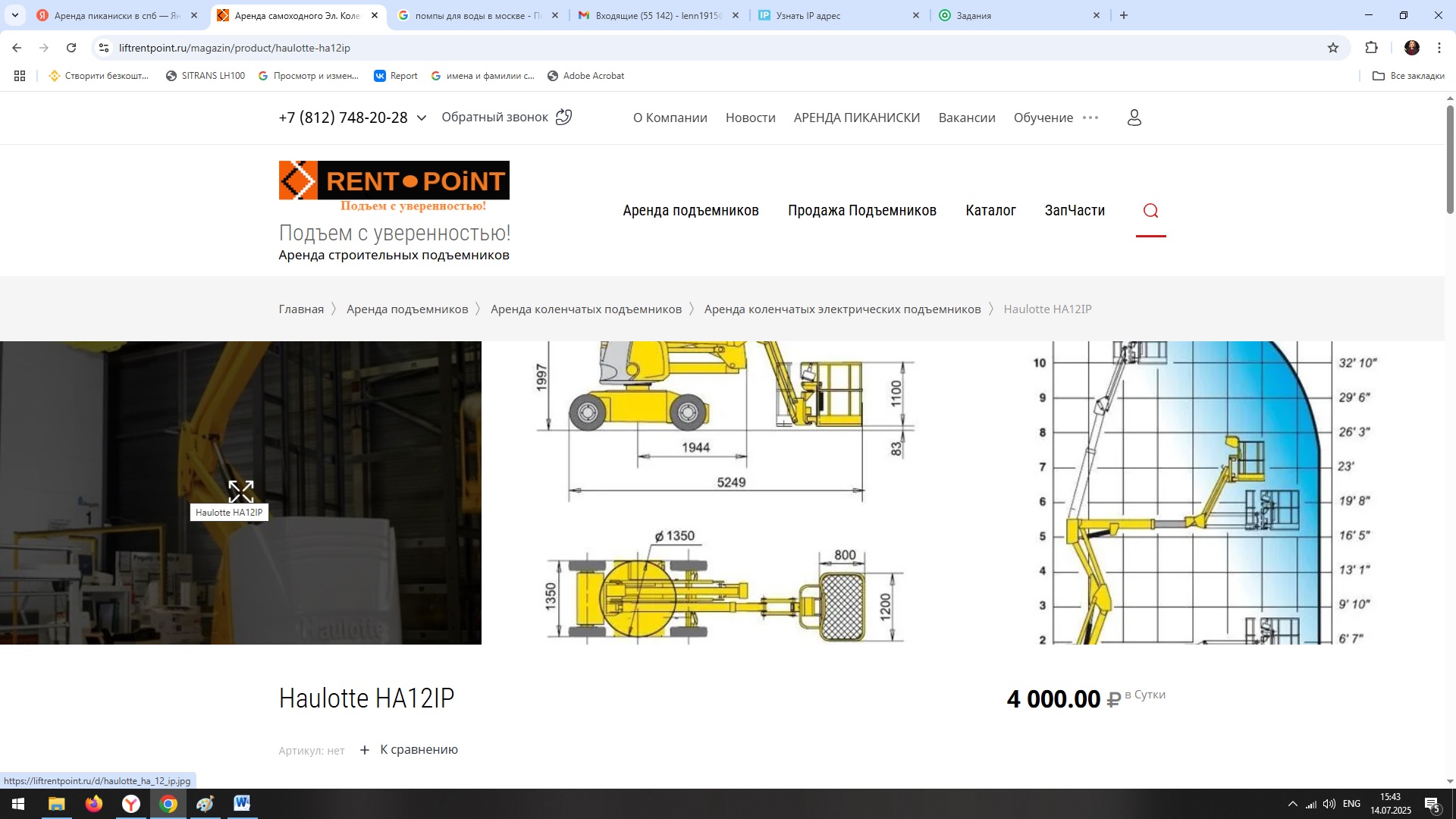Open the volume control icon
The width and height of the screenshot is (1456, 819).
click(x=1329, y=804)
